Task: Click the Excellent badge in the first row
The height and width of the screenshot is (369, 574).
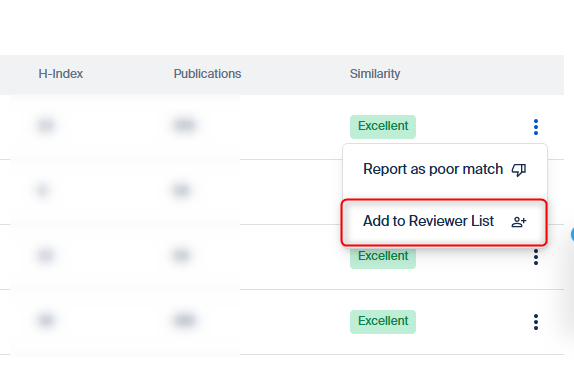Action: point(383,127)
